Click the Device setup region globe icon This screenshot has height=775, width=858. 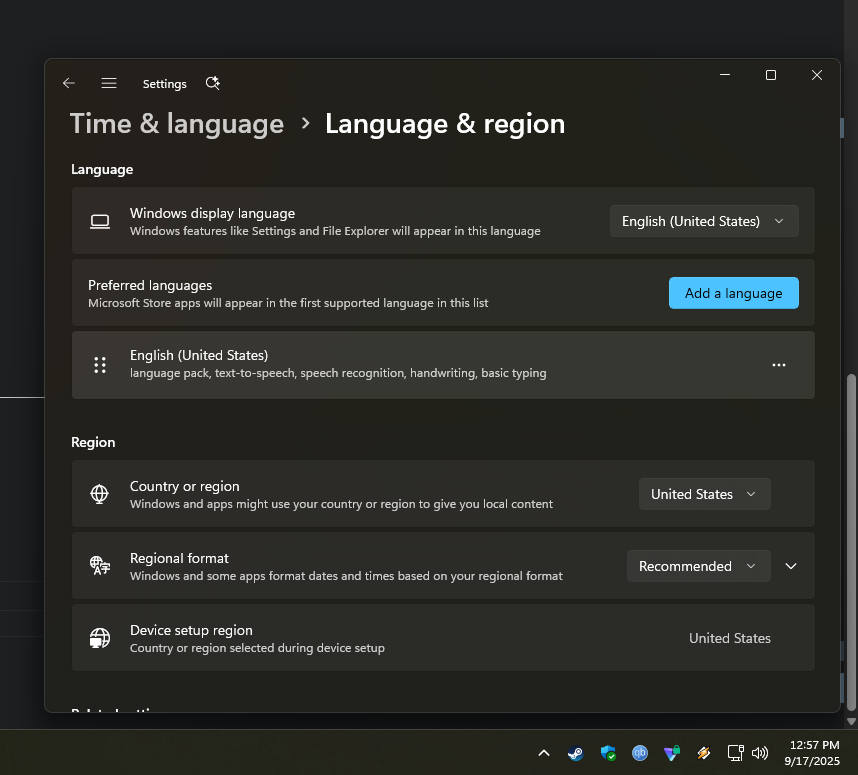(x=100, y=638)
